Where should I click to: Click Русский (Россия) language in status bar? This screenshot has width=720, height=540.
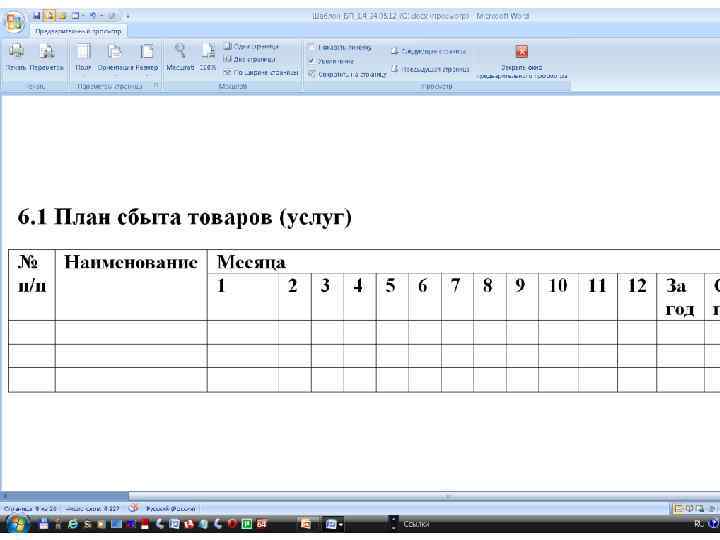(170, 508)
